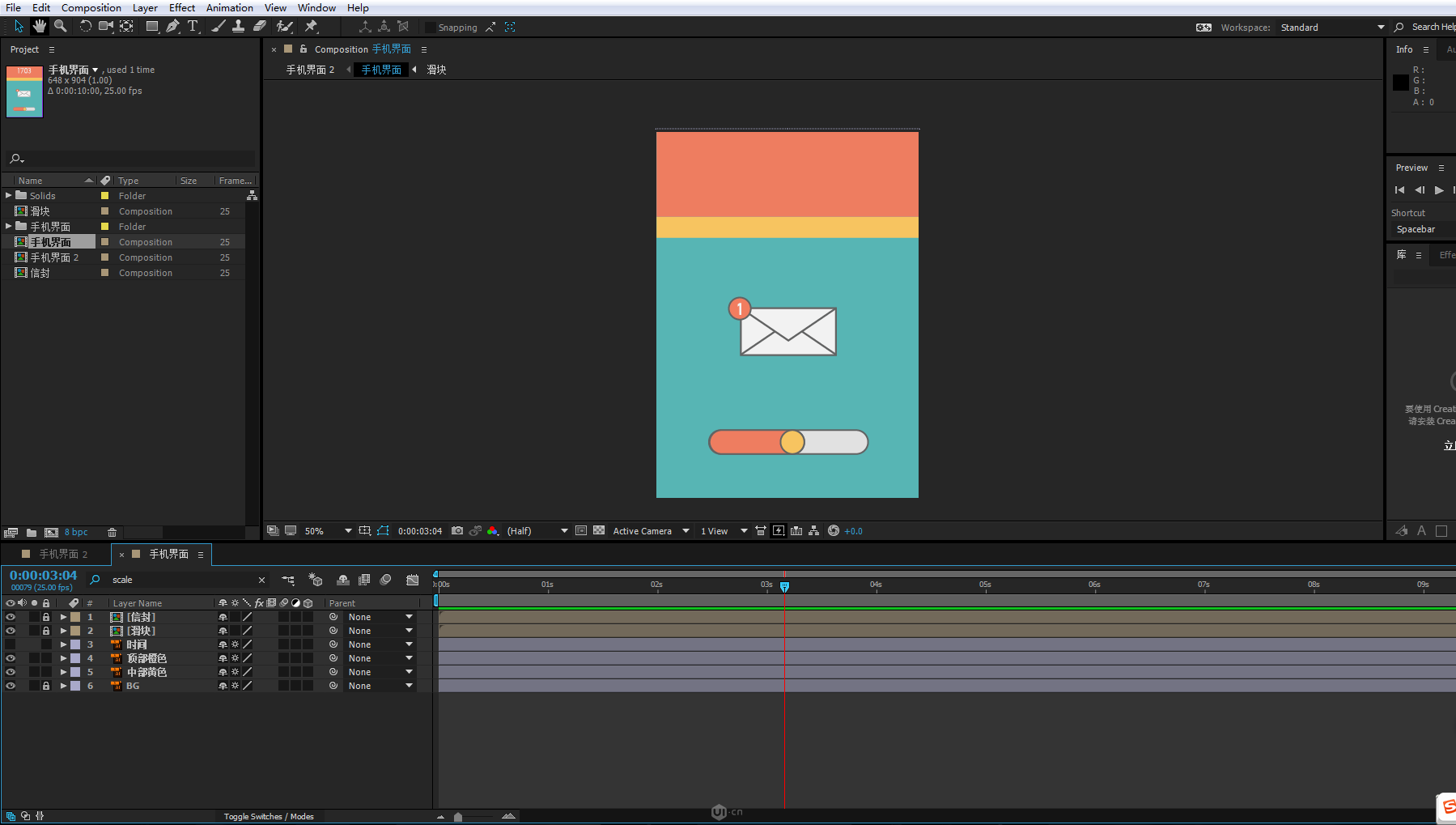Pick the Puppet Pin tool

pyautogui.click(x=311, y=27)
